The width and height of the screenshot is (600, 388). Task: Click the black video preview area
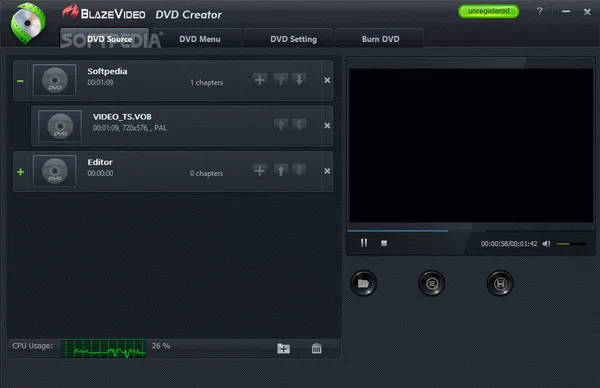471,145
